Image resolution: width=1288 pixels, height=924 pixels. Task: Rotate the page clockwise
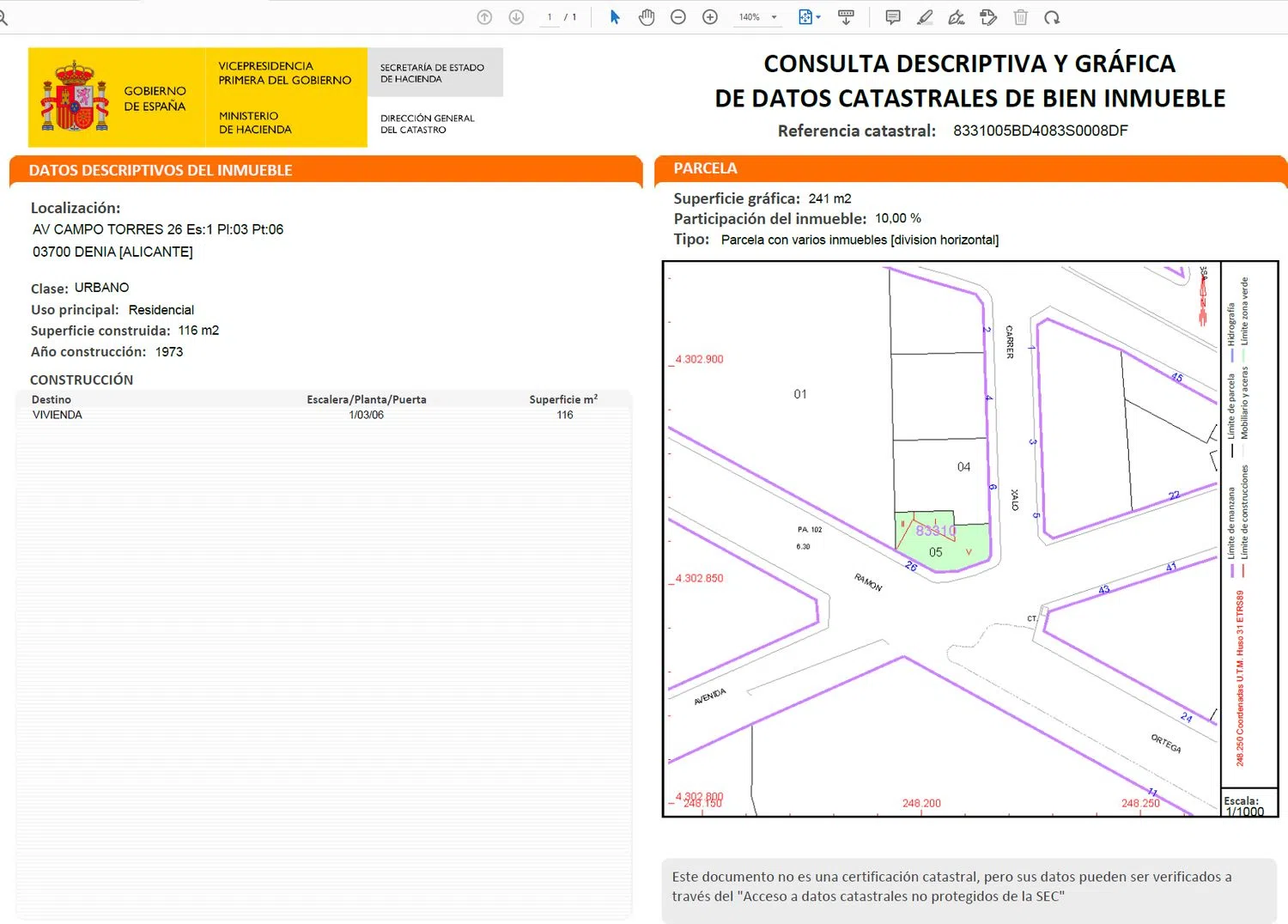click(x=1052, y=17)
